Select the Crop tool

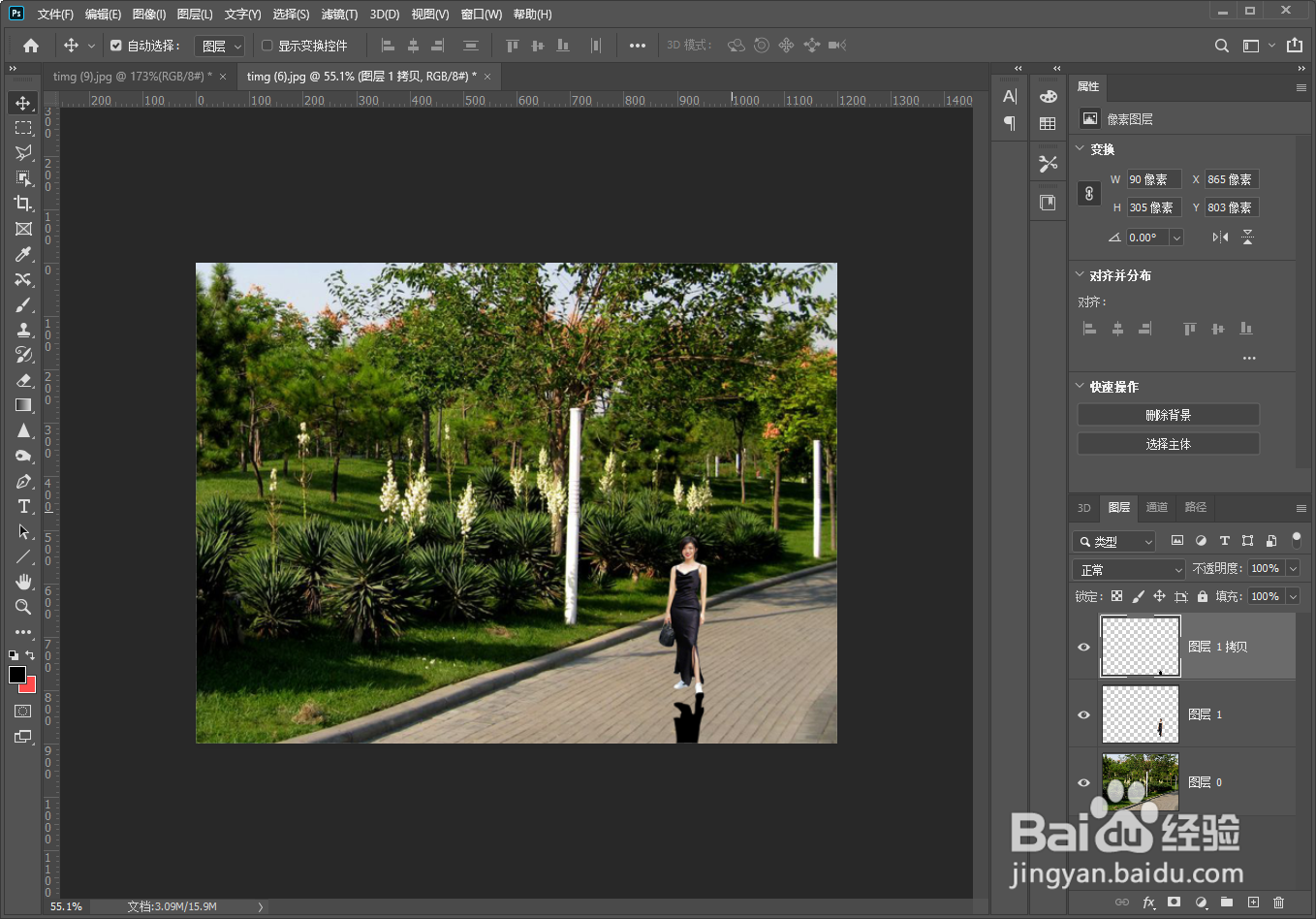[23, 204]
